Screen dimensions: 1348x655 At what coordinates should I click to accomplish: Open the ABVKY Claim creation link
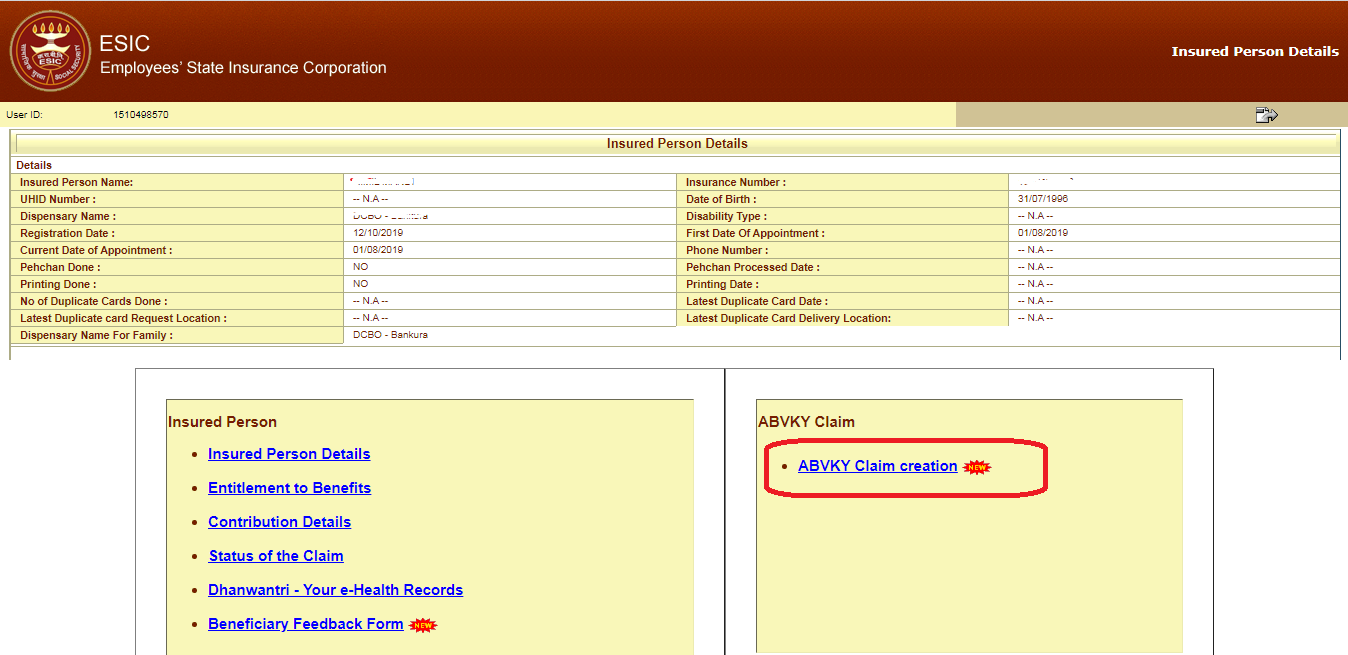[878, 466]
